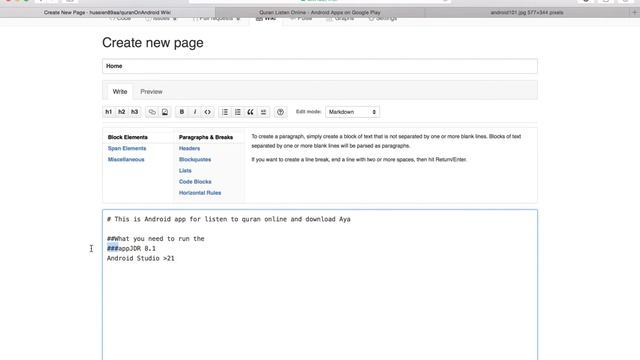Select Block Elements help category
Screen dimensions: 640x360
(x=128, y=137)
